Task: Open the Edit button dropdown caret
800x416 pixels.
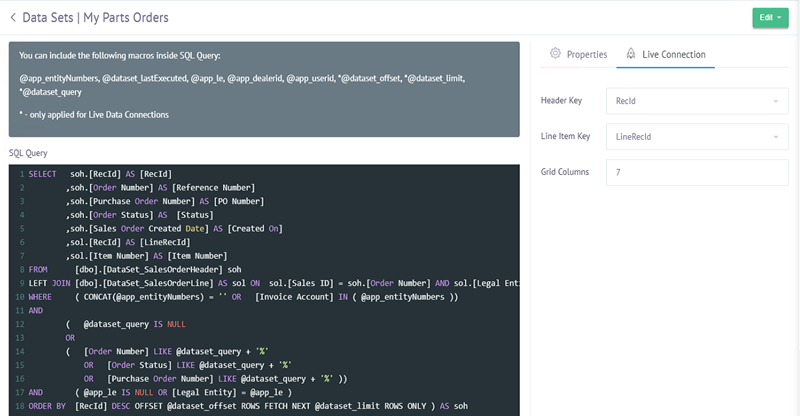Action: pos(780,17)
